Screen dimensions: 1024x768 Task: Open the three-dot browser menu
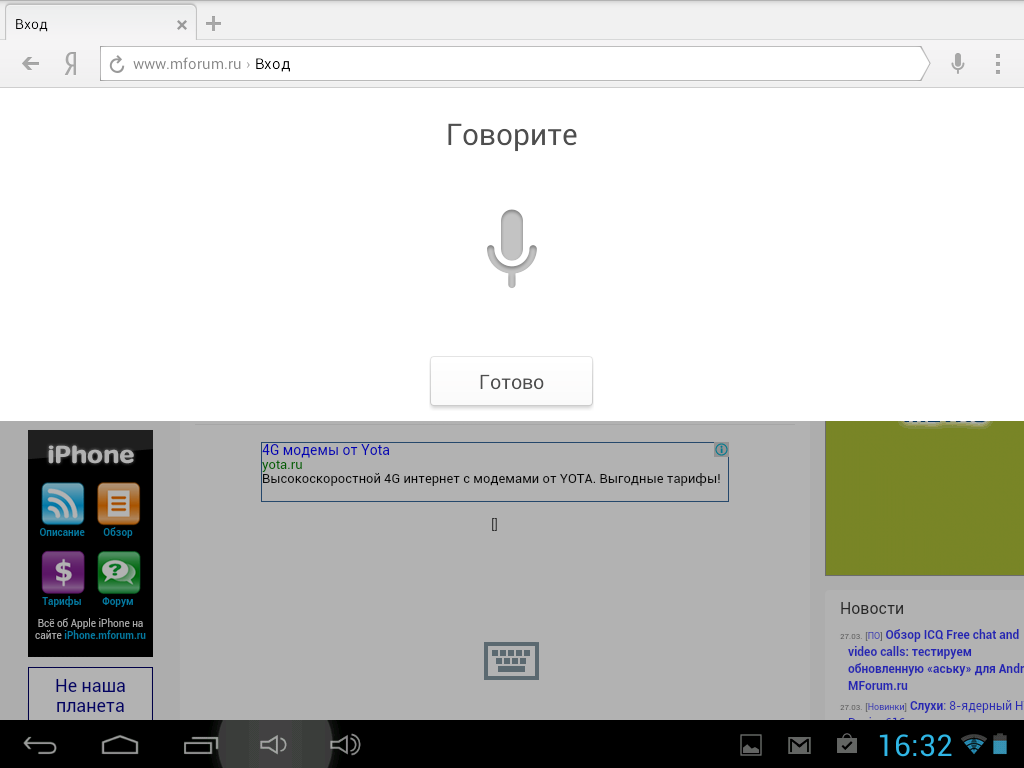pyautogui.click(x=997, y=64)
